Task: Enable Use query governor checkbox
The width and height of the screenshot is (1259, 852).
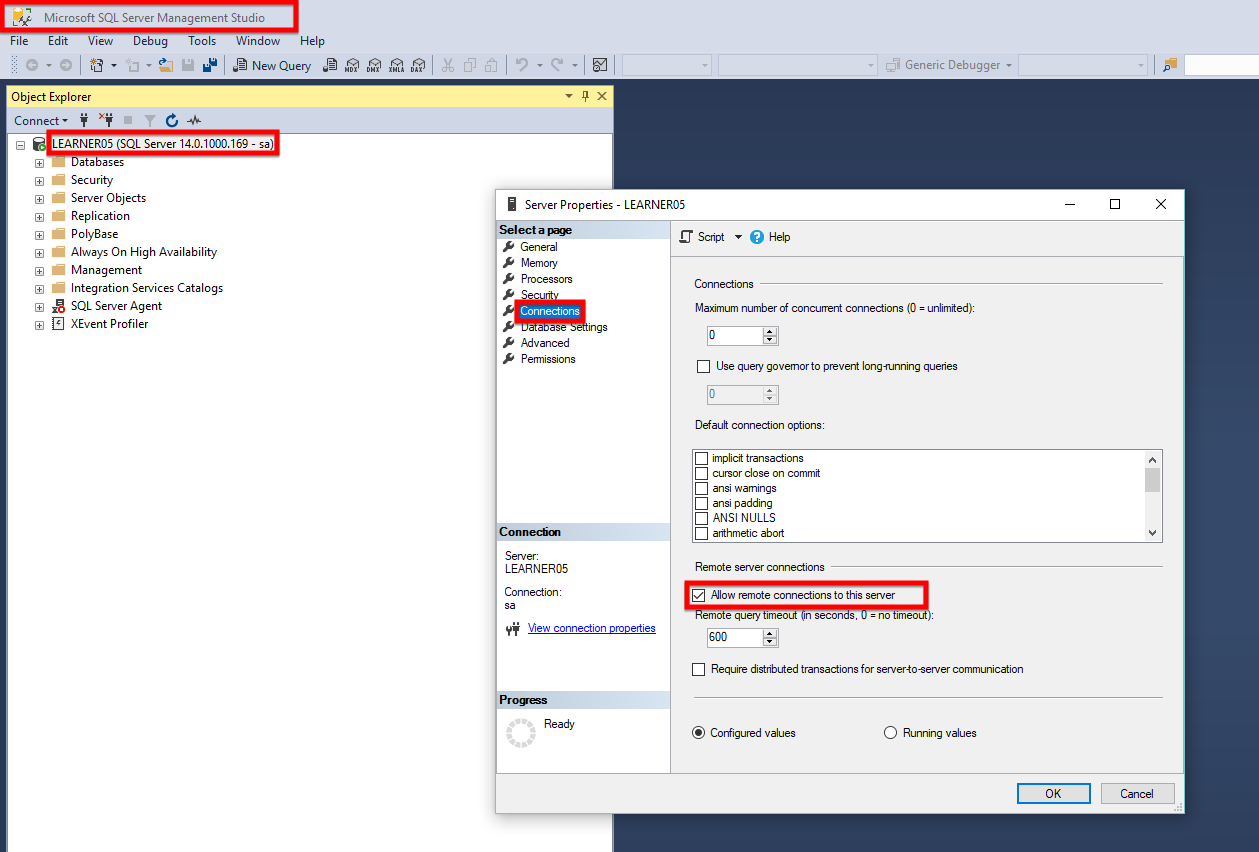Action: click(702, 366)
